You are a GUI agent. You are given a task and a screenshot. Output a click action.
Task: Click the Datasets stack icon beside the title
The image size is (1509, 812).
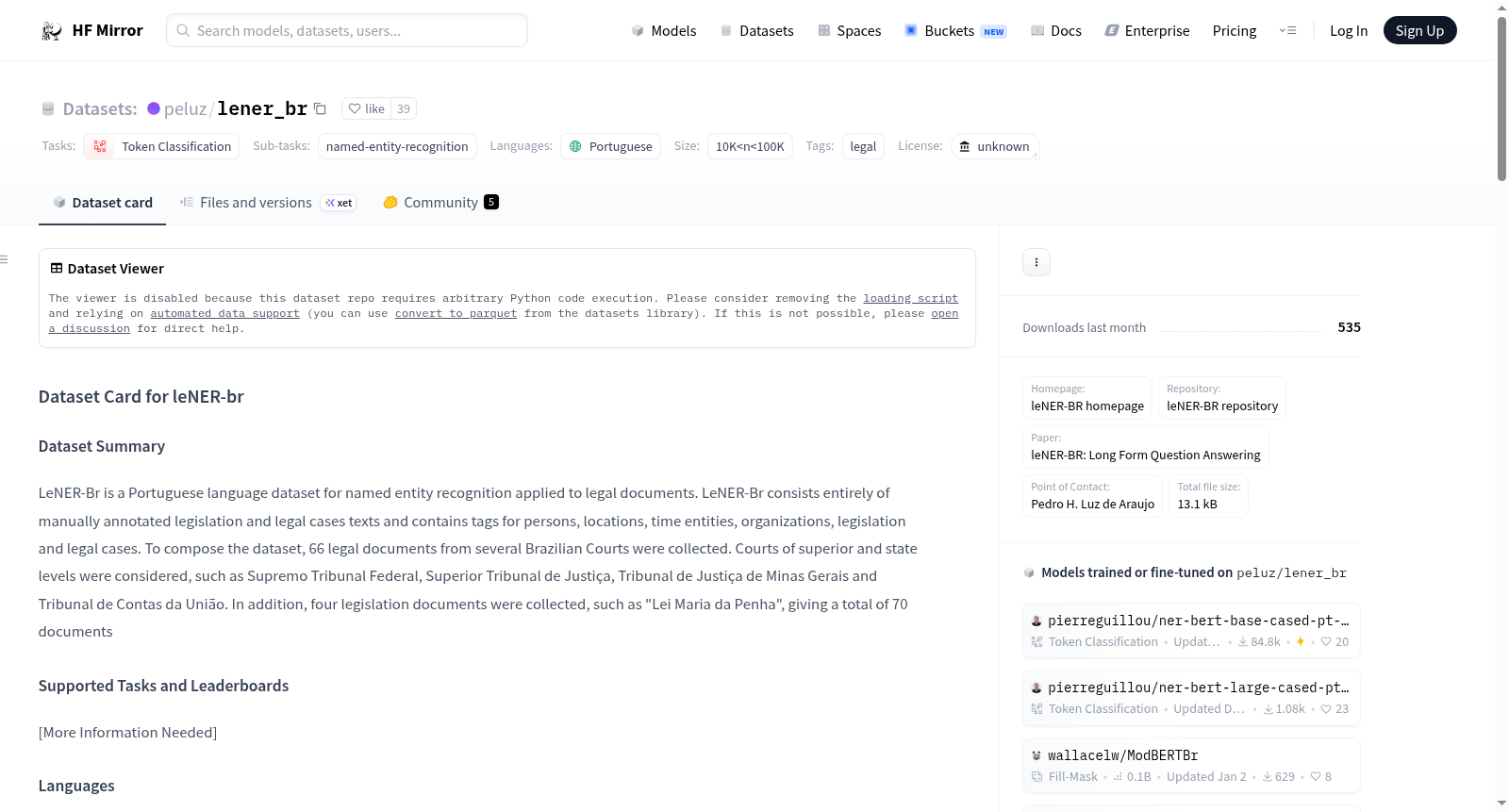tap(48, 109)
